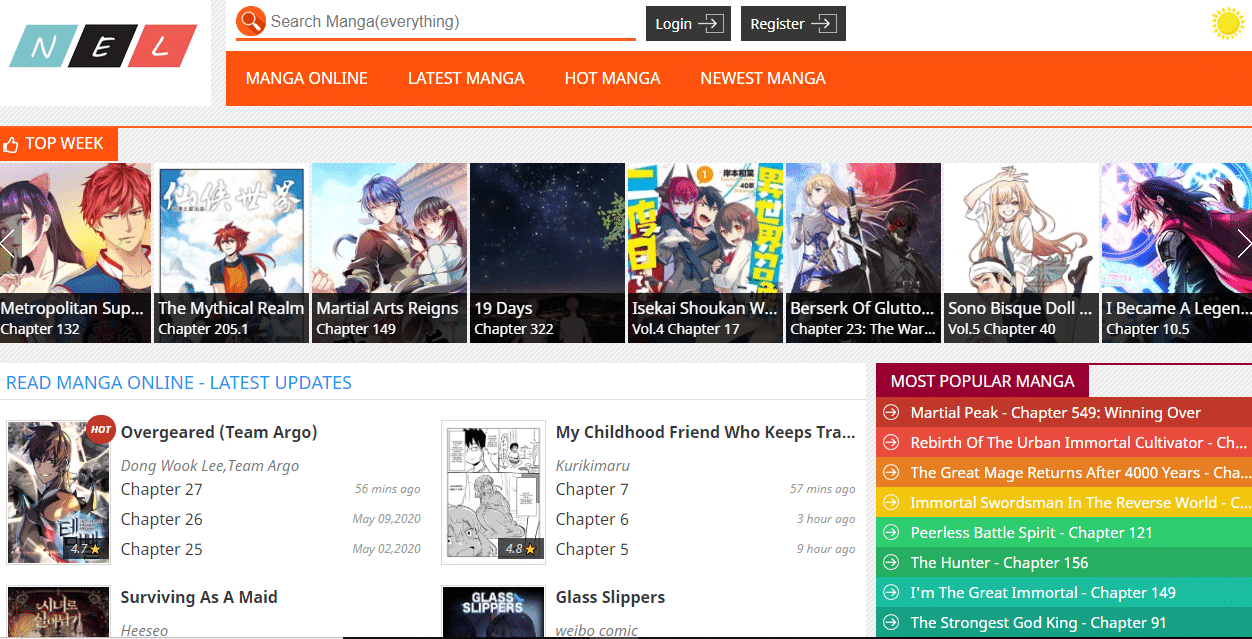Open Overgeared Chapter 27
1252x639 pixels.
(162, 489)
